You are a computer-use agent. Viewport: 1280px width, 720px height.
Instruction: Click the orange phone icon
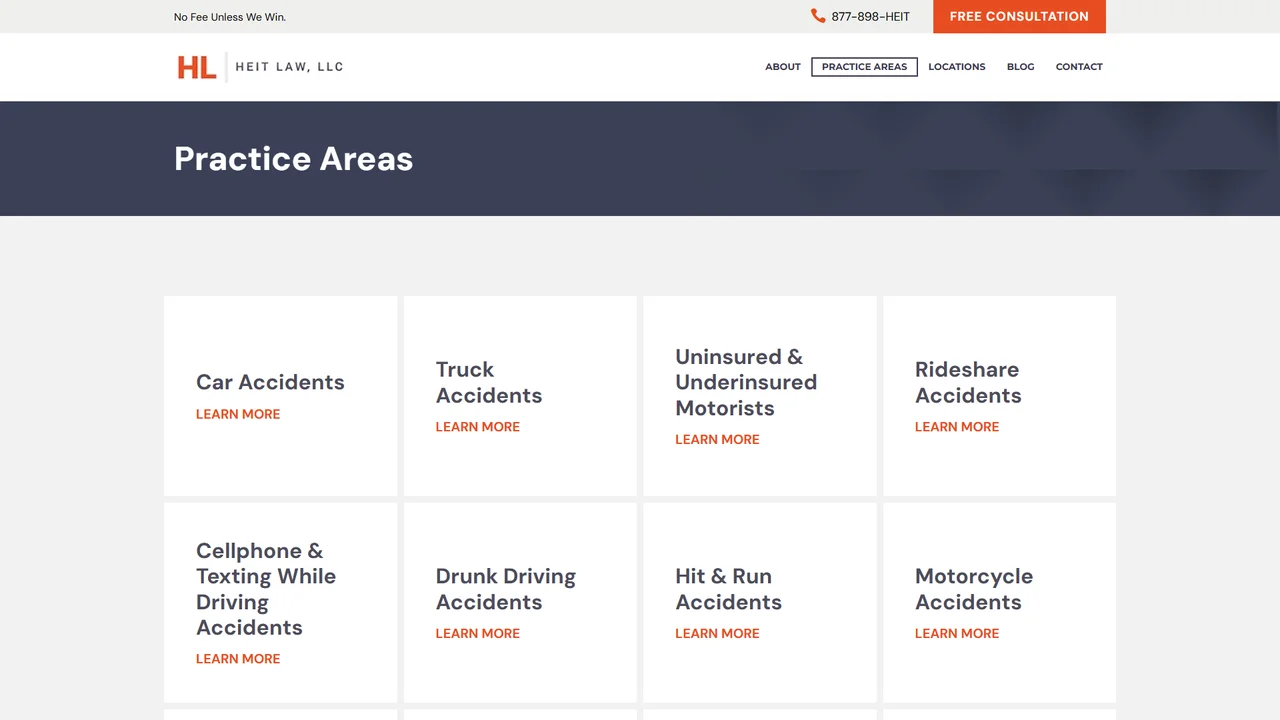pyautogui.click(x=818, y=16)
